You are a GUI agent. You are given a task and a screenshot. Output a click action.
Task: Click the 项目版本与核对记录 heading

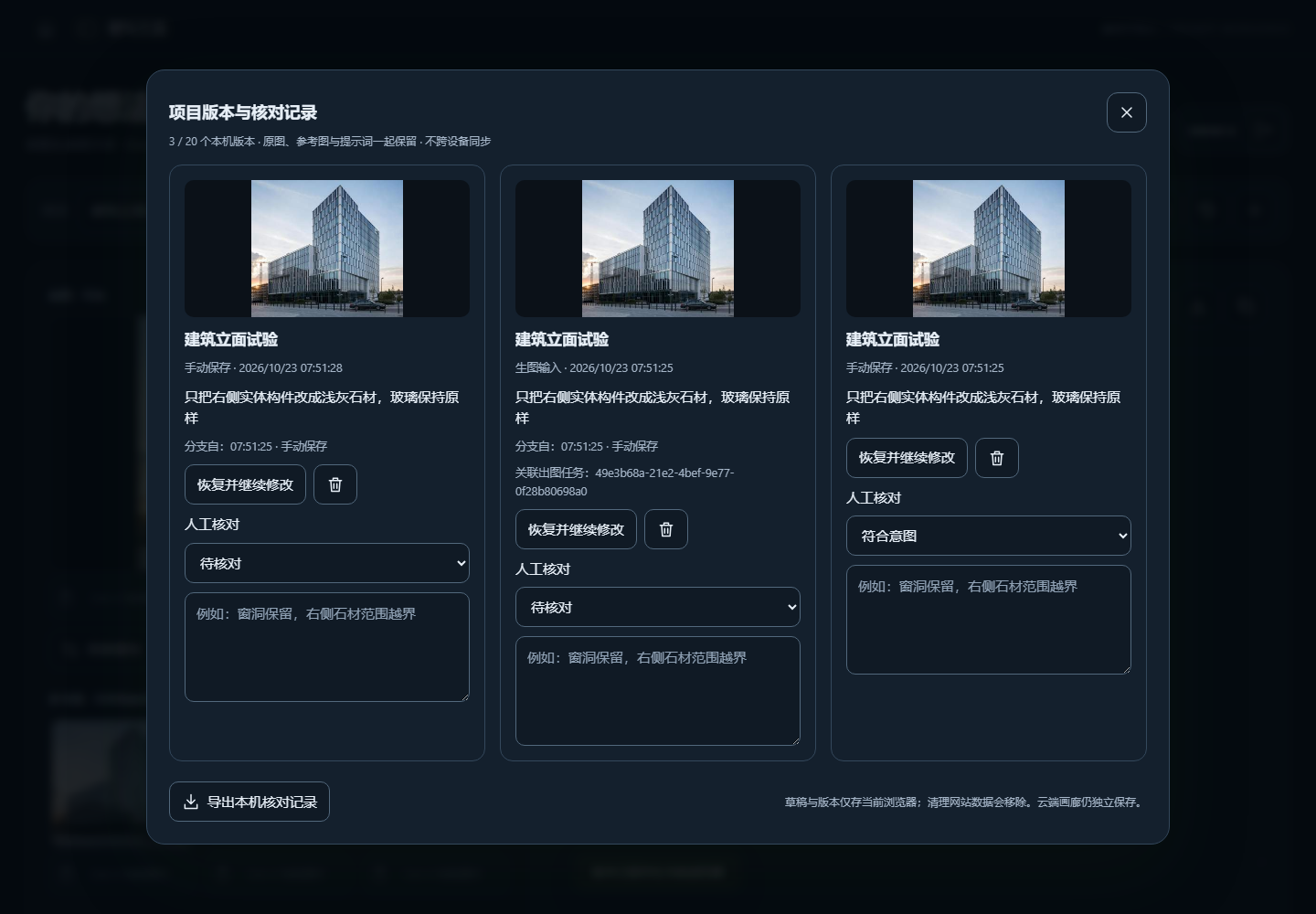[x=243, y=112]
